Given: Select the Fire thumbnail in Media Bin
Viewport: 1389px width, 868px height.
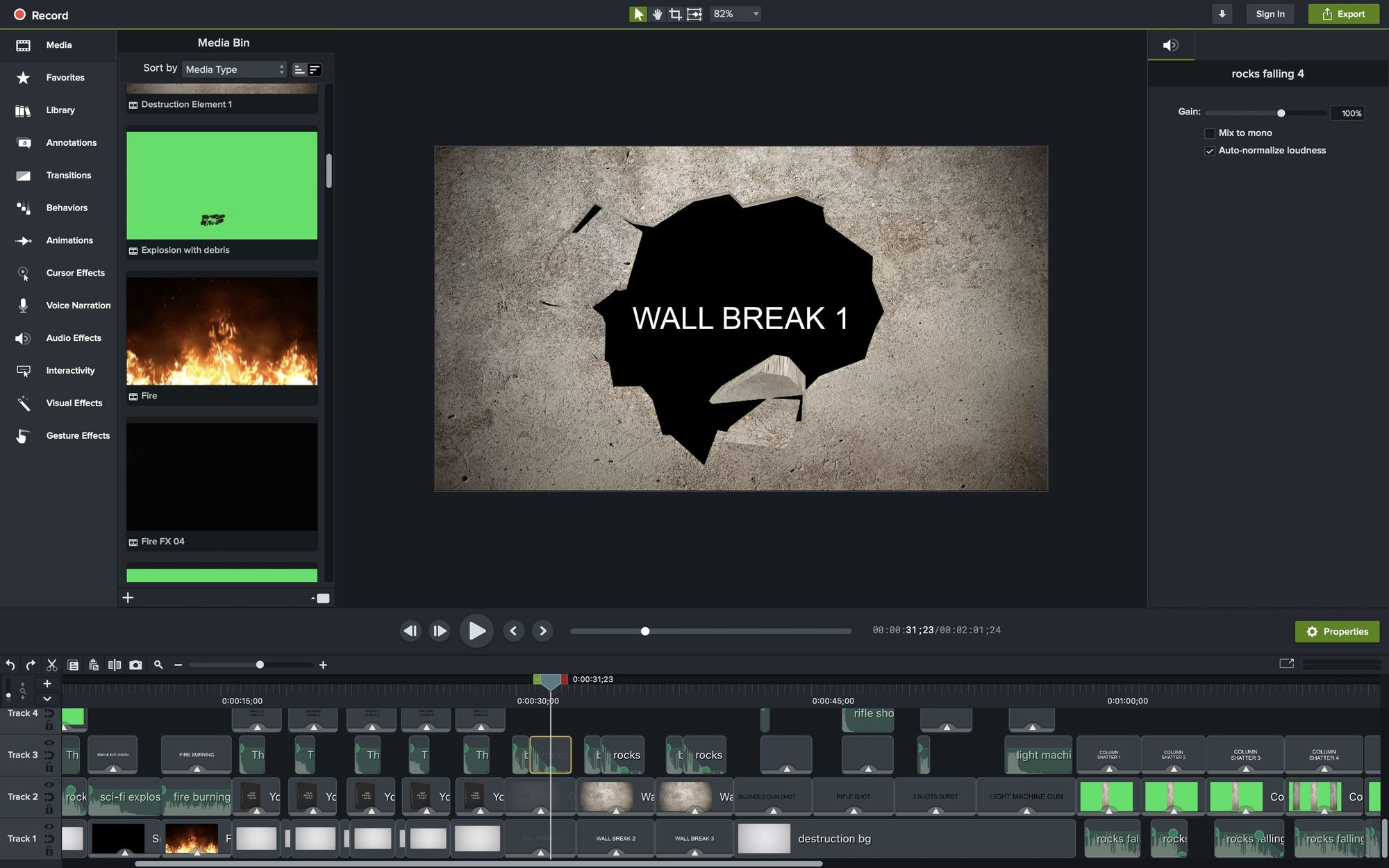Looking at the screenshot, I should pos(222,331).
